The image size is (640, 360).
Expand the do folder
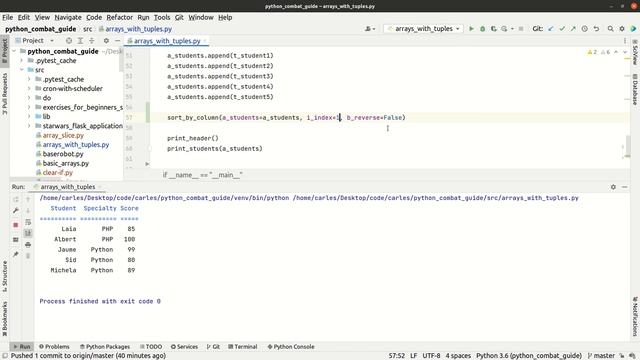point(29,98)
